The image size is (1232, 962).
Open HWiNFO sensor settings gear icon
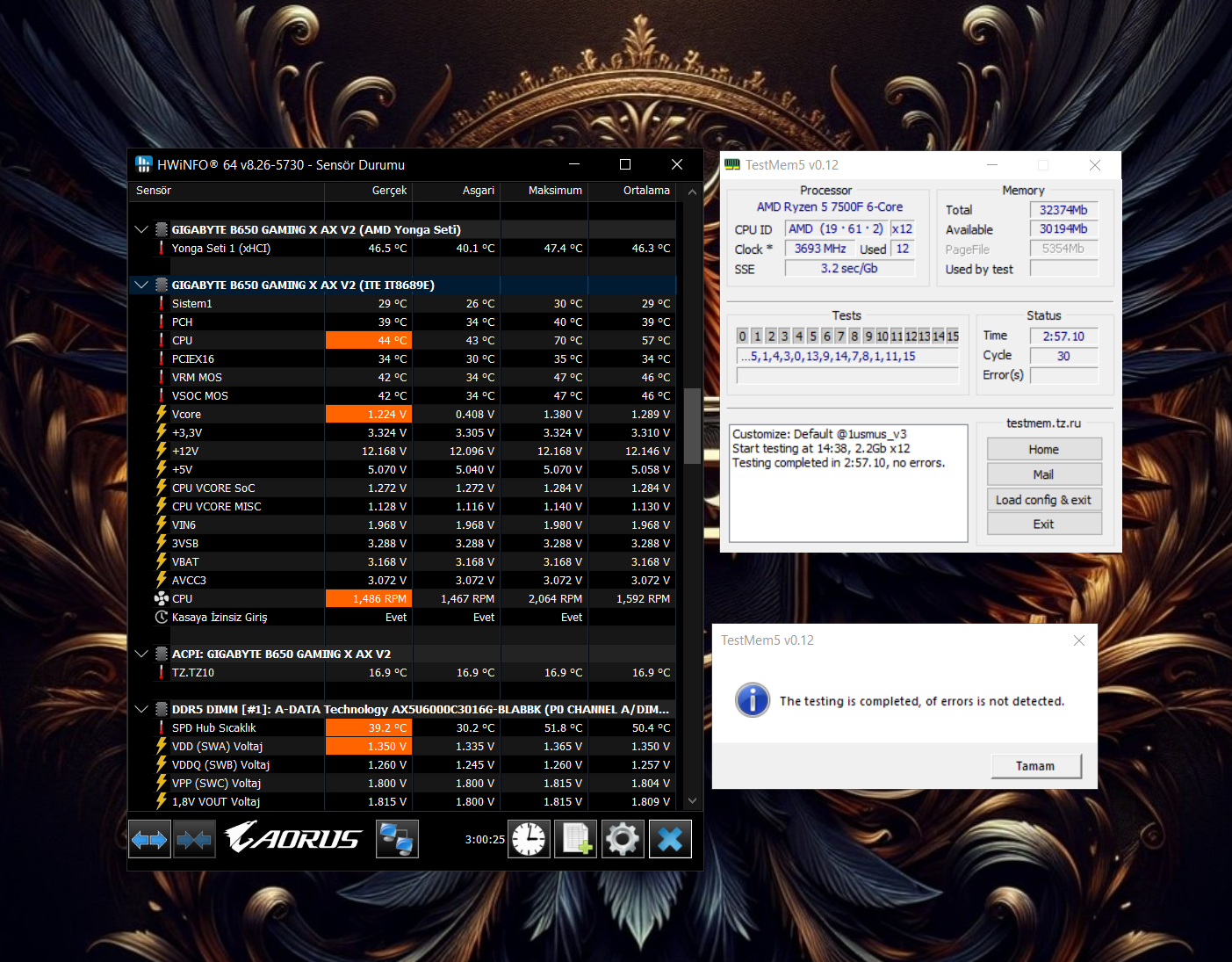623,839
